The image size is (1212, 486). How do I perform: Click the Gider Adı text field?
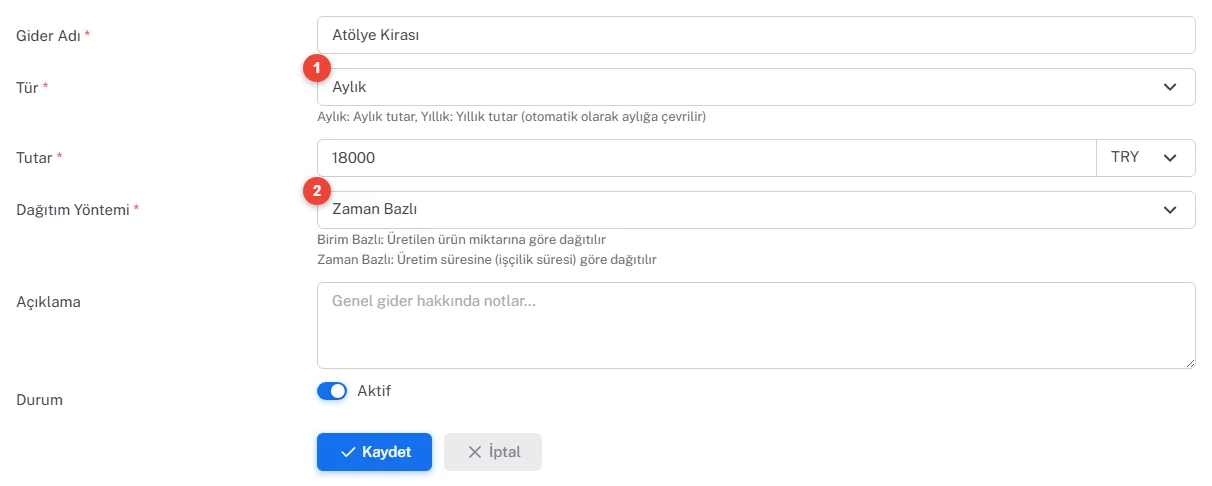756,35
